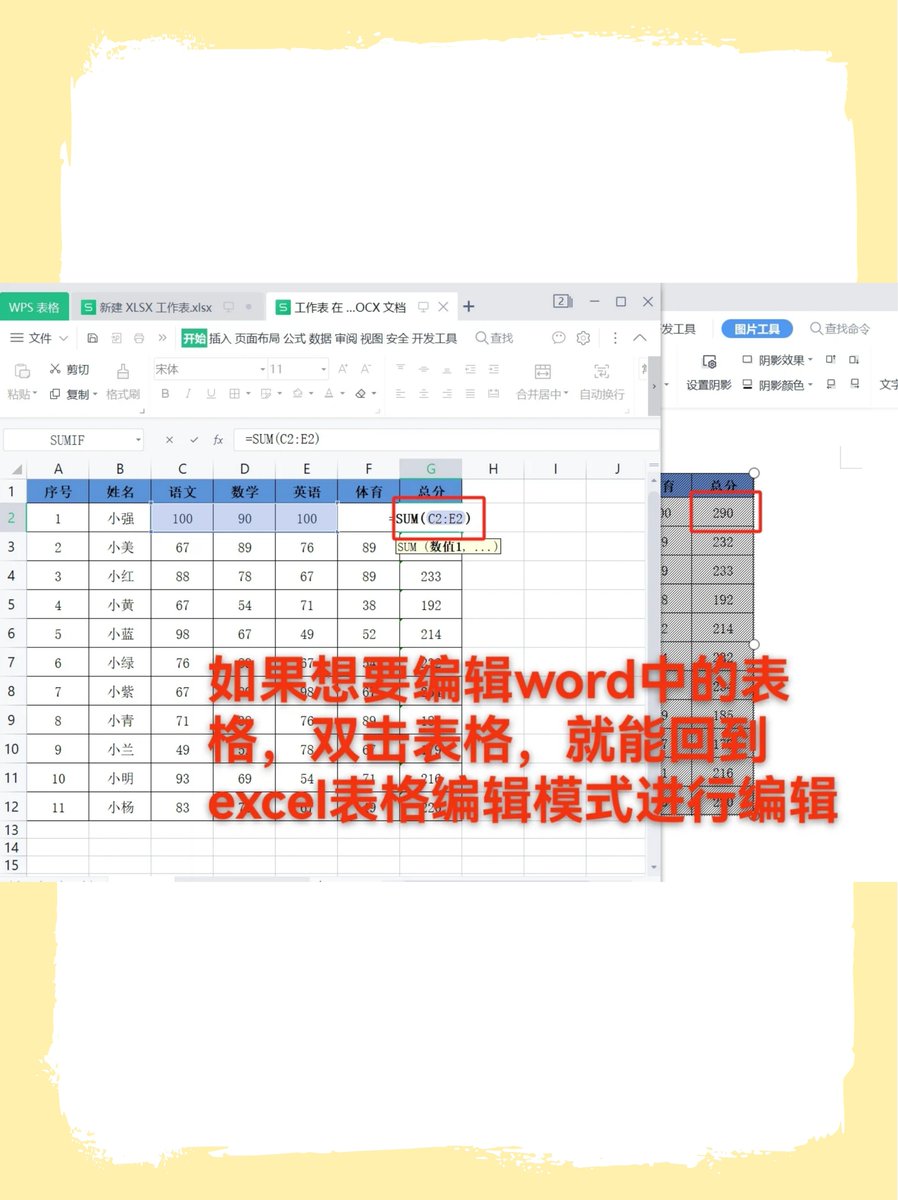Image resolution: width=898 pixels, height=1200 pixels.
Task: Switch to the 页面布局 ribbon tab
Action: point(257,338)
